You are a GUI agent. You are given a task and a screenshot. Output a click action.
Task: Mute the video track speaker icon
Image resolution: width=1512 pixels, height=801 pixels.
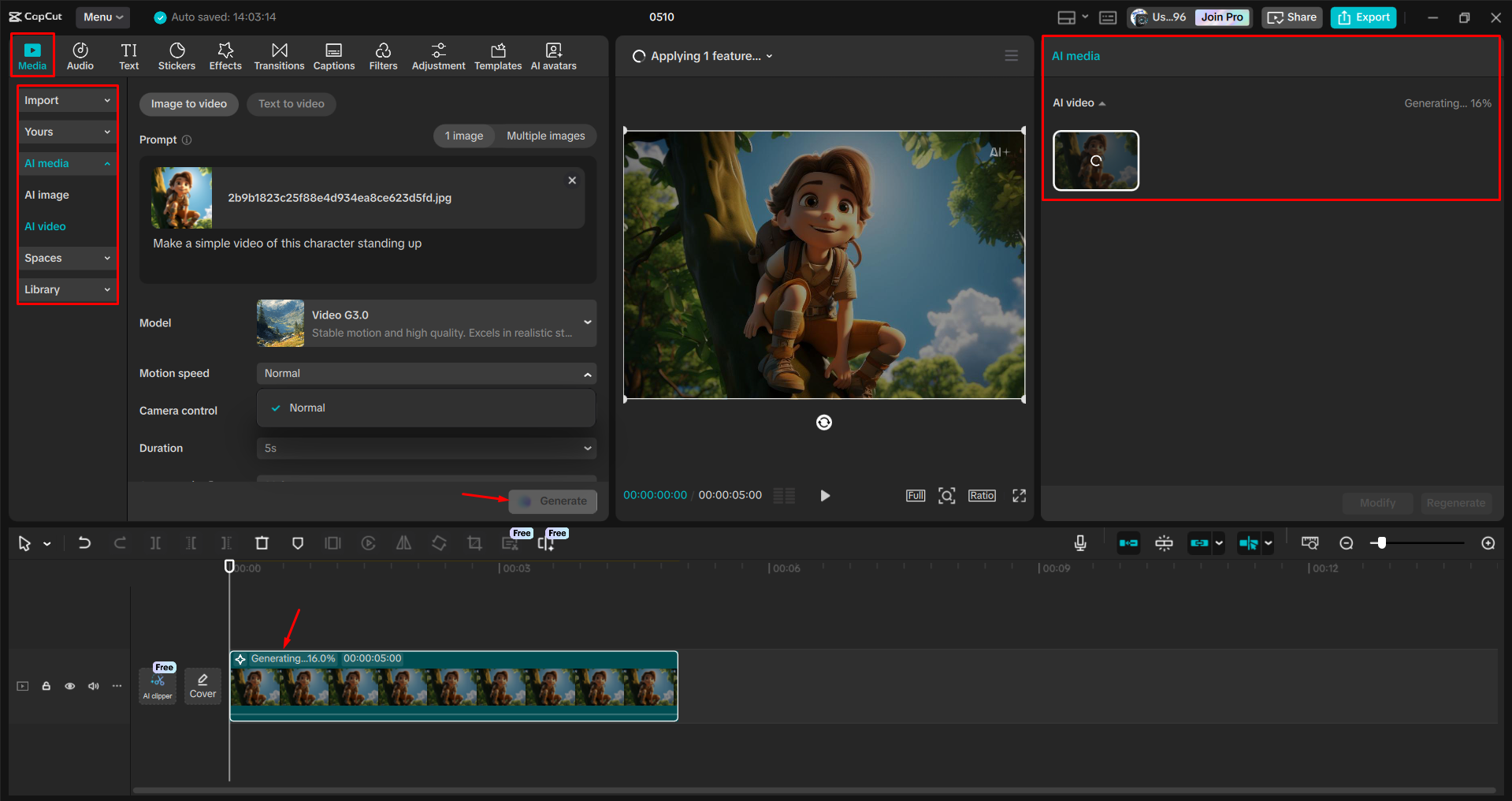coord(93,686)
